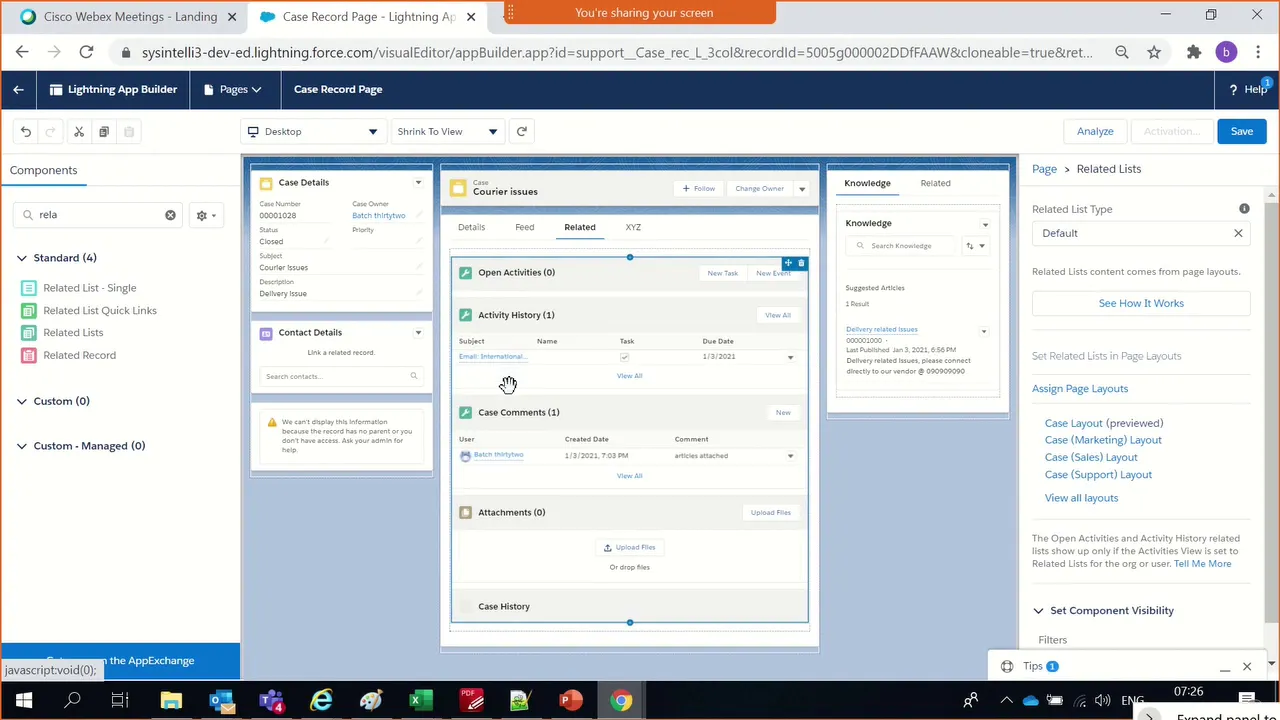Click the Analyze button

1095,131
